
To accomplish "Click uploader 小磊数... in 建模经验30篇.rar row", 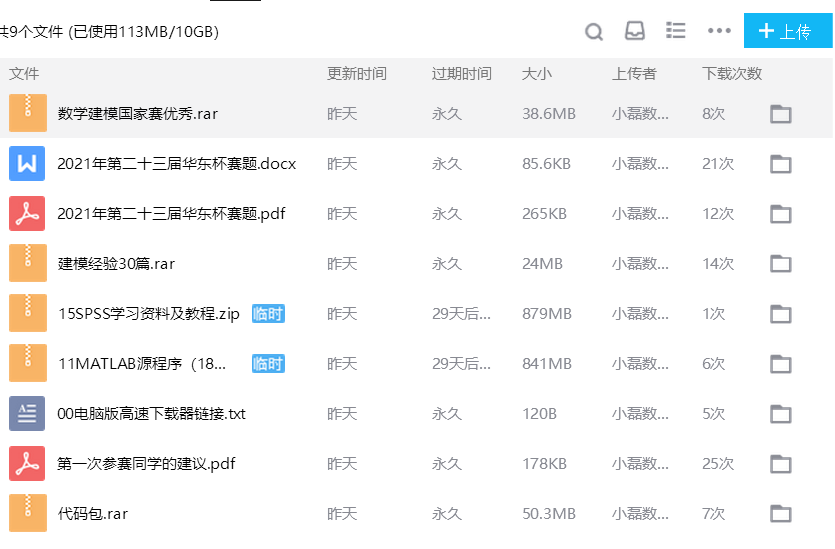I will 640,264.
